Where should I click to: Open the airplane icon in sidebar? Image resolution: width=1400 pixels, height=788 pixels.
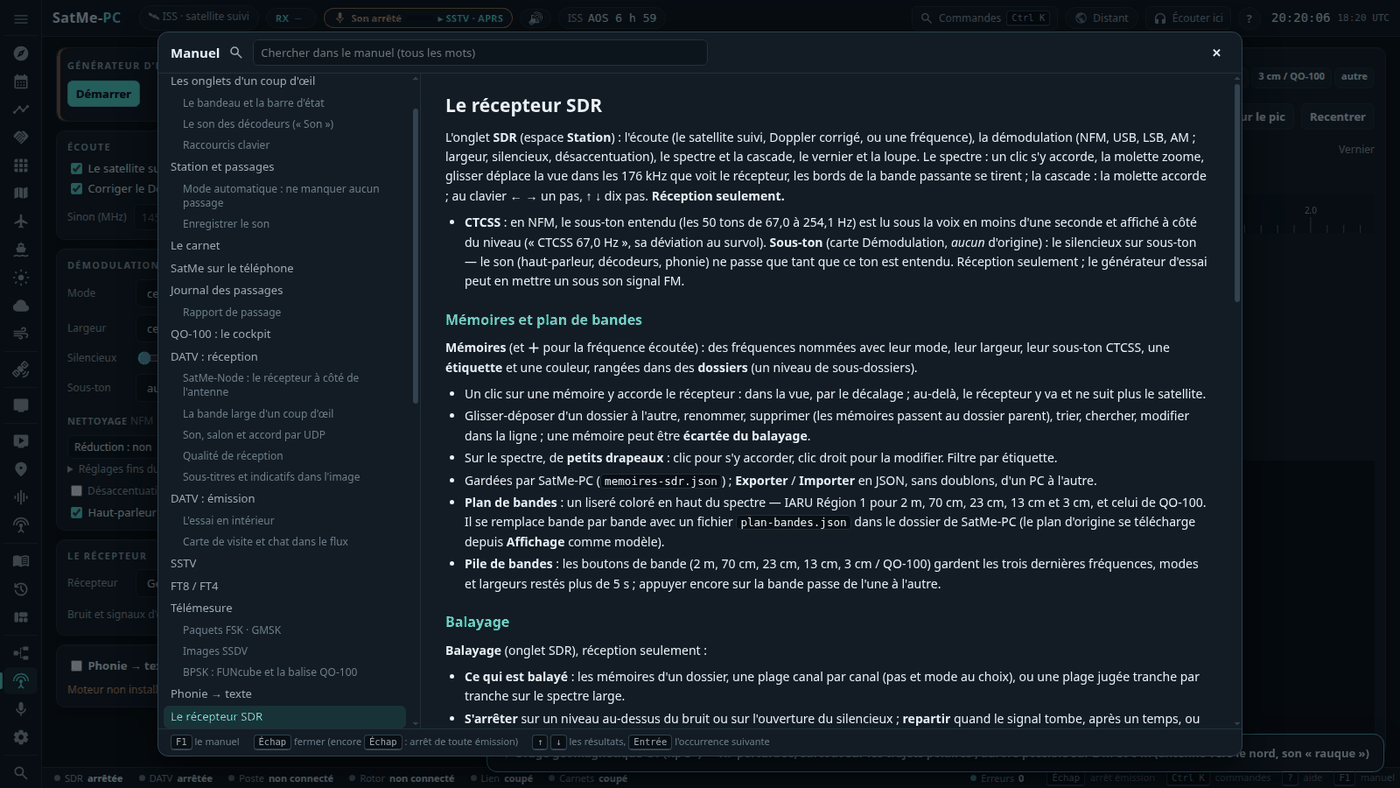(21, 221)
